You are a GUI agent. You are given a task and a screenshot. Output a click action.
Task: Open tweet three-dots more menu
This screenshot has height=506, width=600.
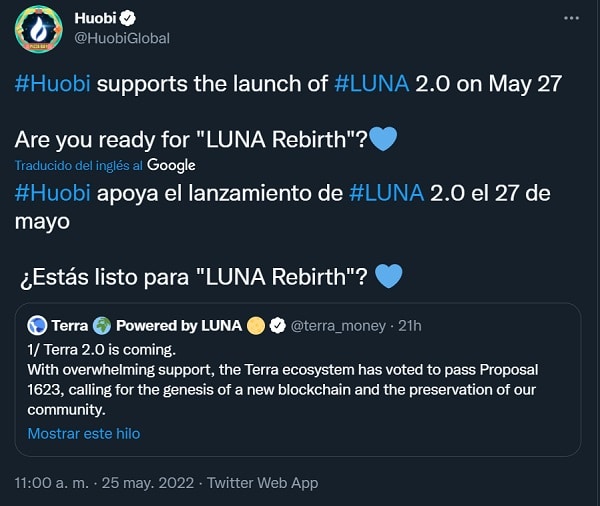pyautogui.click(x=571, y=18)
